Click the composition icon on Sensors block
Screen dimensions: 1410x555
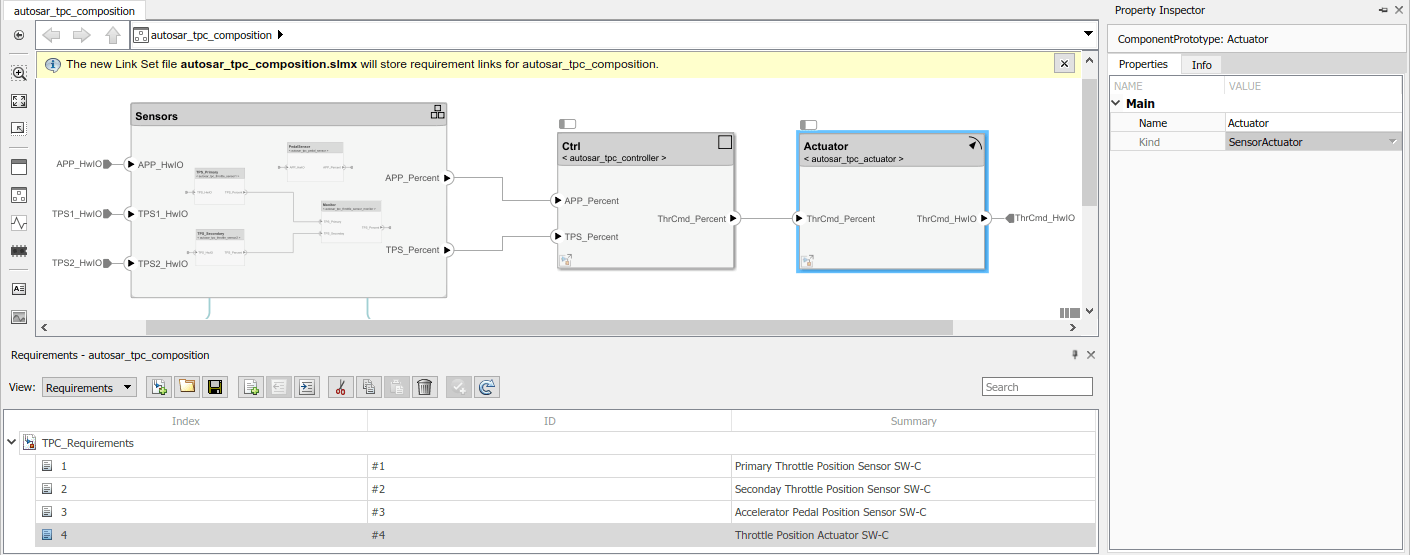click(x=437, y=112)
